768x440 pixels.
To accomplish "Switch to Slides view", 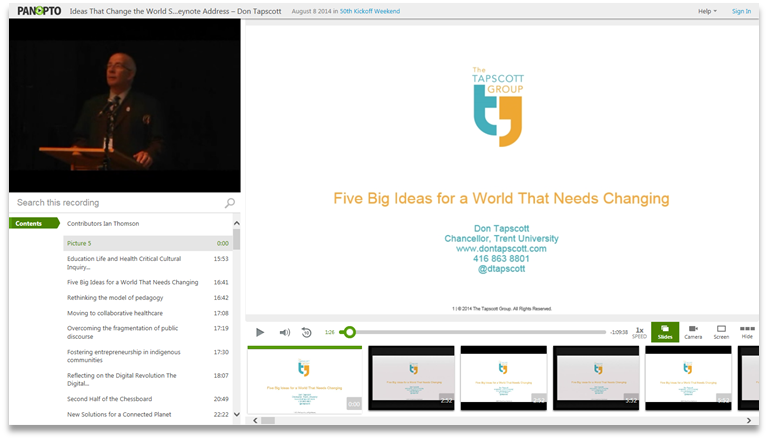I will pos(665,332).
